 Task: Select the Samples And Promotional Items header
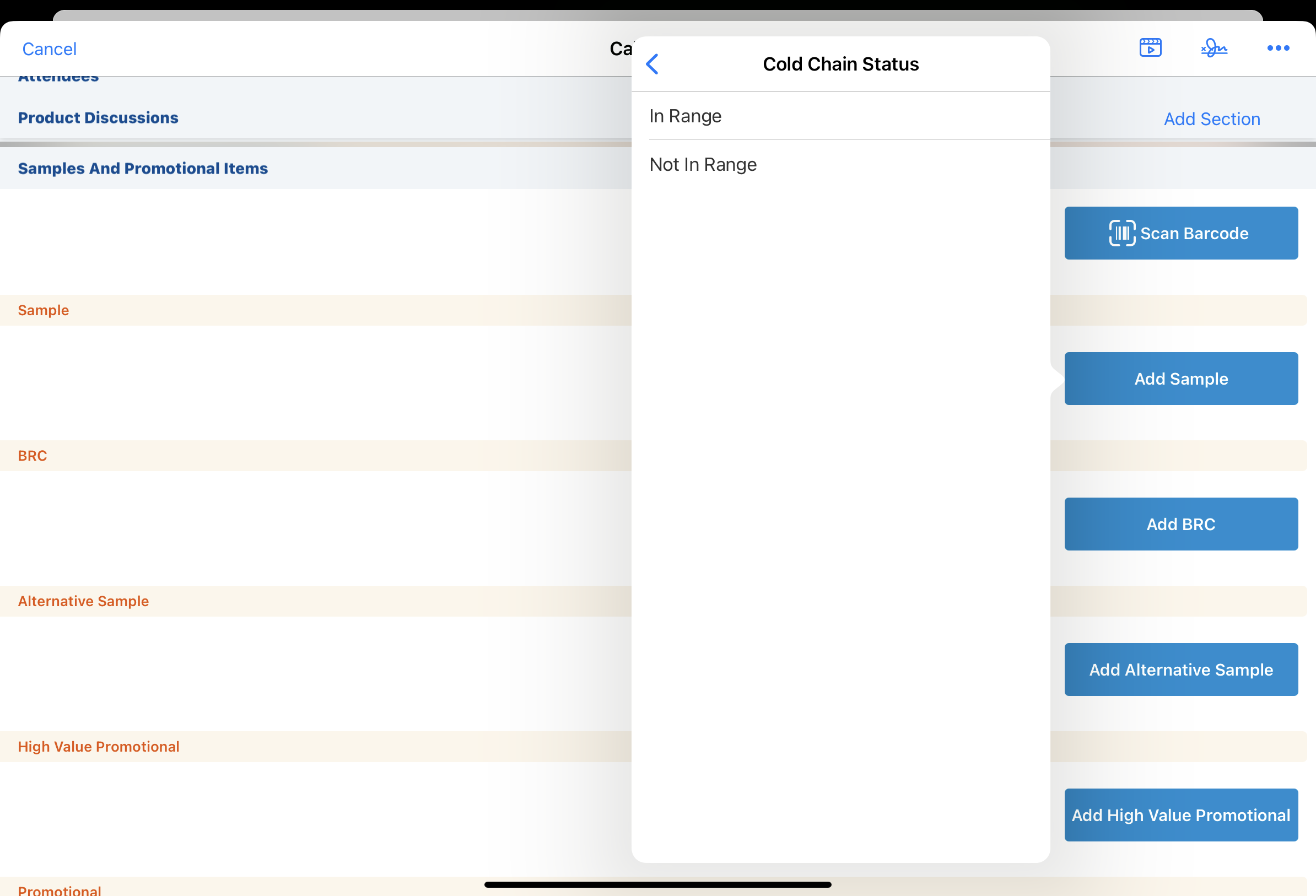click(143, 169)
